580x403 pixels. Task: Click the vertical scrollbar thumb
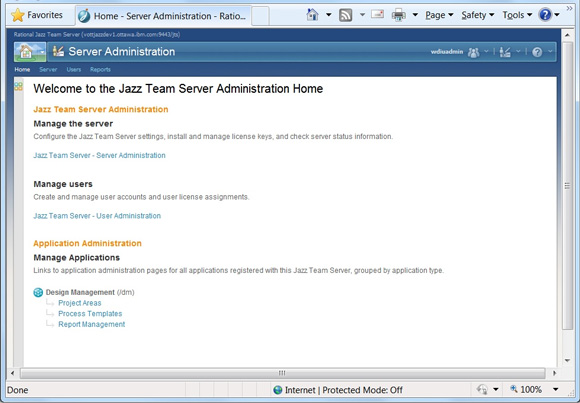pyautogui.click(x=567, y=185)
